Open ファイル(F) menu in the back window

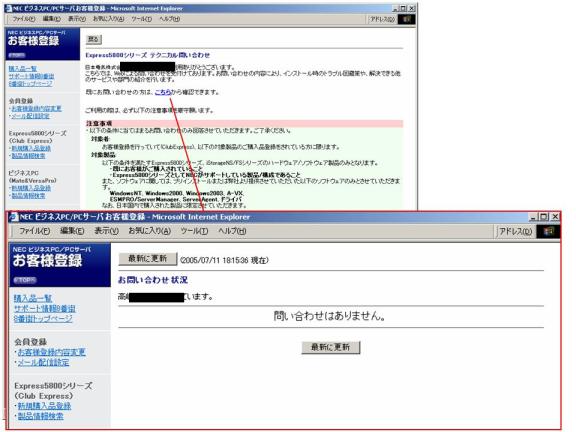(x=24, y=19)
